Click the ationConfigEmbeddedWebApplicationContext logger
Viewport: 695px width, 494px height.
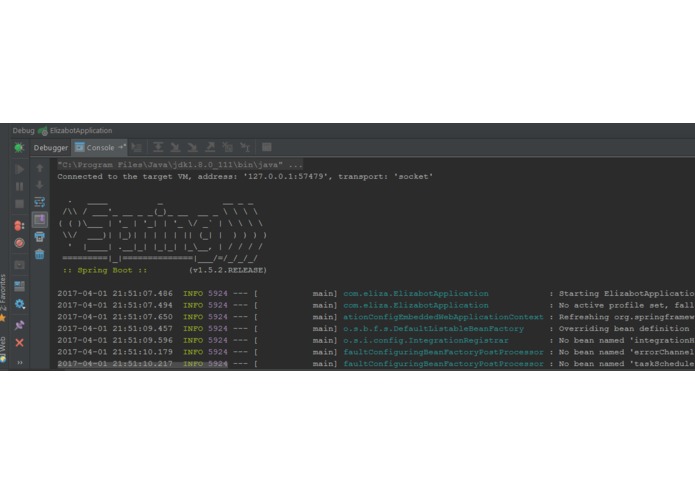443,317
